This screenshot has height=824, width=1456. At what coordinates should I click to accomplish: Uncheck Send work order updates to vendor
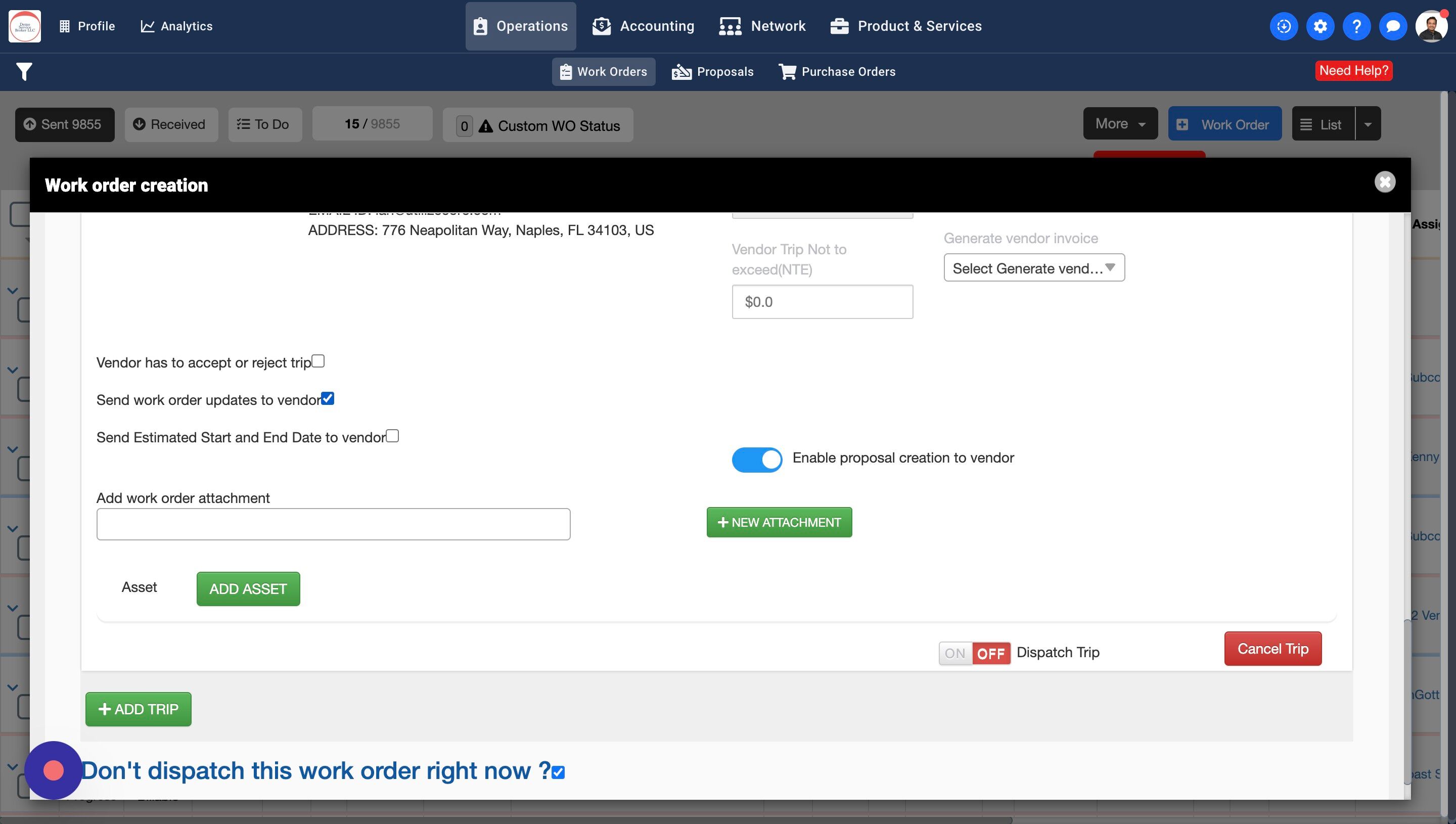pyautogui.click(x=328, y=398)
